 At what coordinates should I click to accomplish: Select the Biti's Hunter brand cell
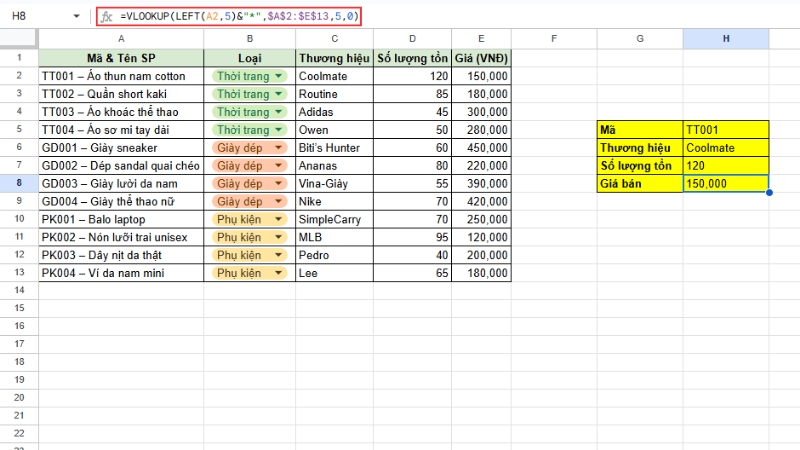333,148
